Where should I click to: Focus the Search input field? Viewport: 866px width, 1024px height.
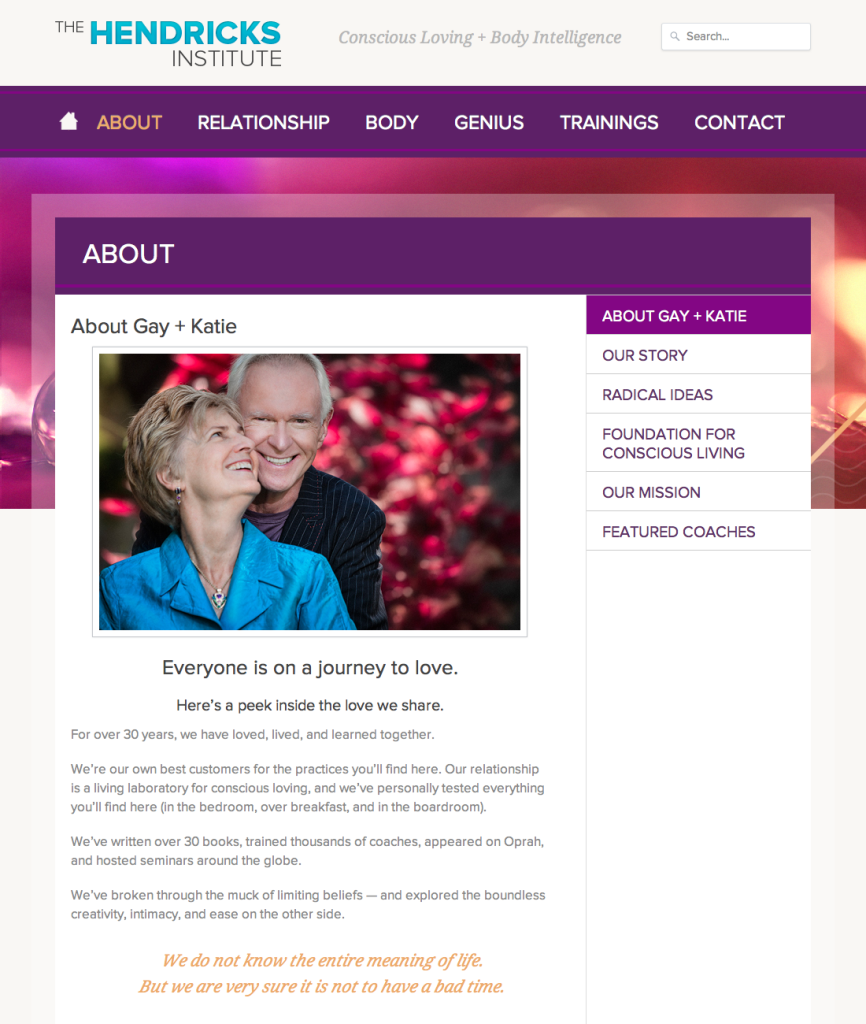736,37
